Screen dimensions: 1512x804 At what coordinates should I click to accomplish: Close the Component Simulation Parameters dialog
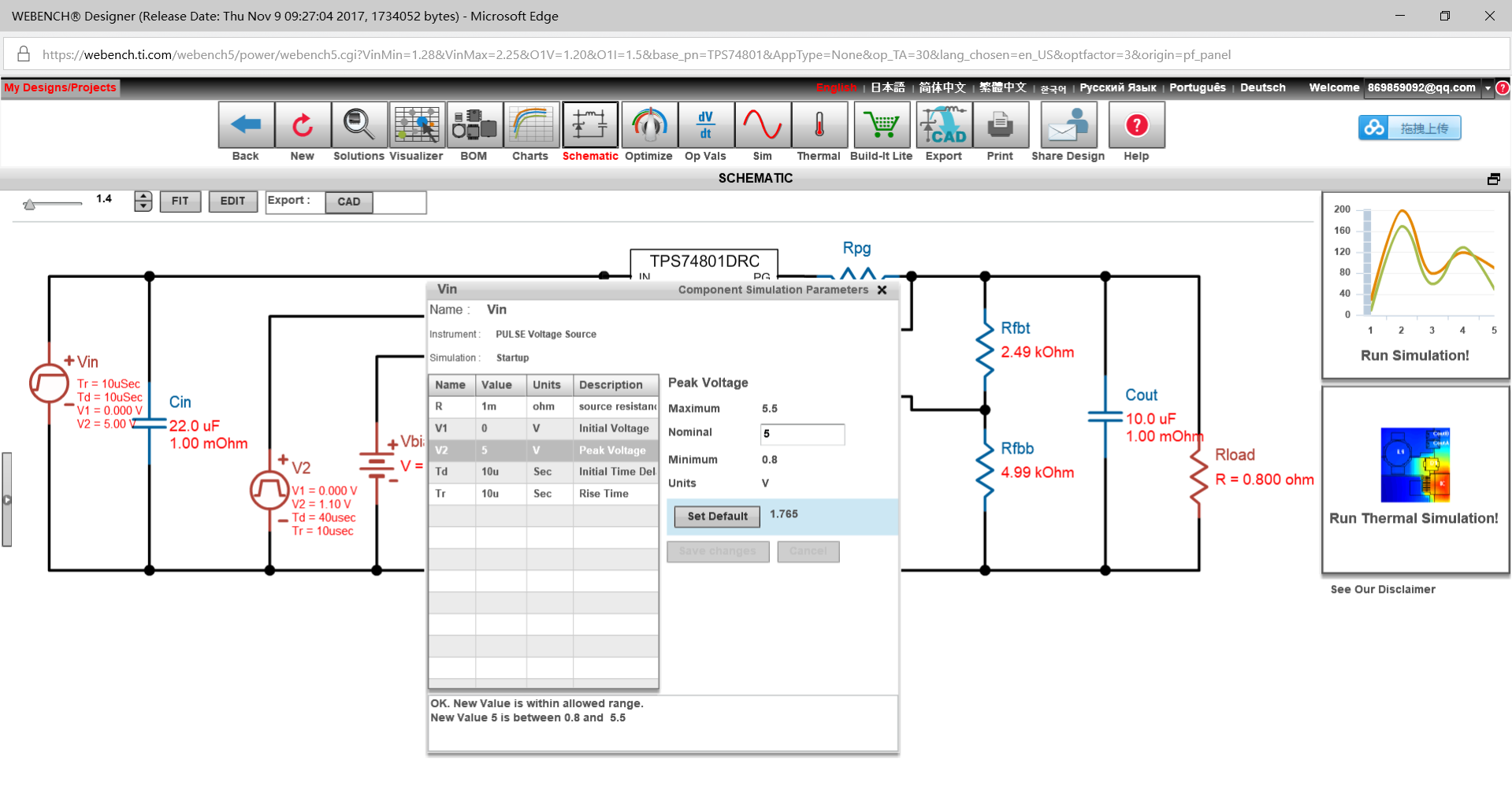pyautogui.click(x=882, y=290)
